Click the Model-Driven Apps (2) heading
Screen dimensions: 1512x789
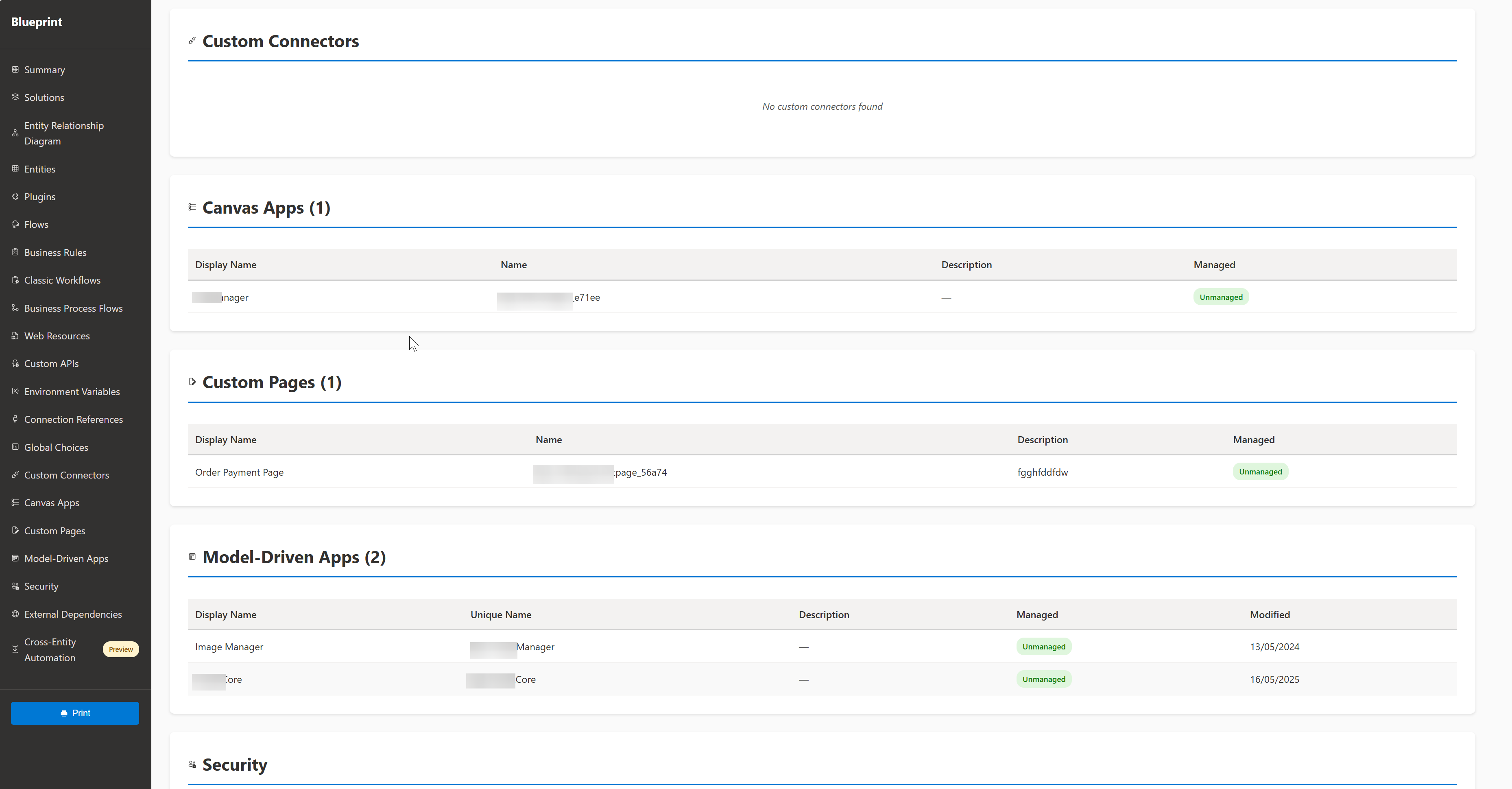point(294,557)
